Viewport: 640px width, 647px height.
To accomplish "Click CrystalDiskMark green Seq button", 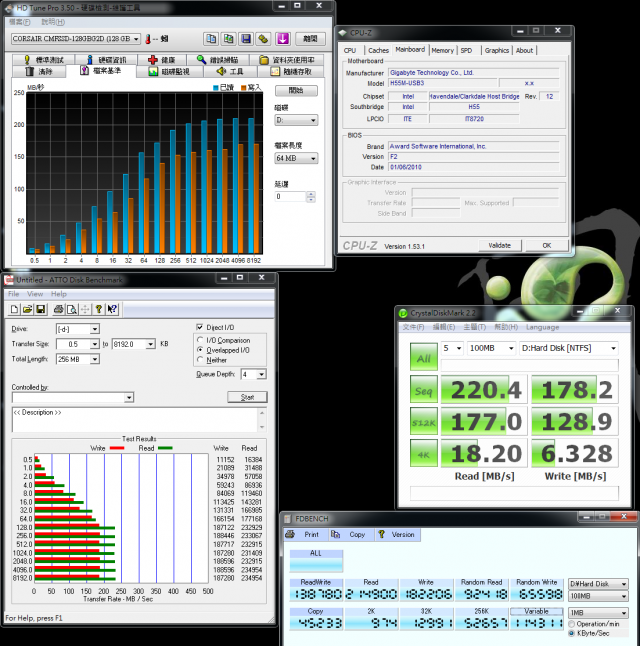I will 424,389.
